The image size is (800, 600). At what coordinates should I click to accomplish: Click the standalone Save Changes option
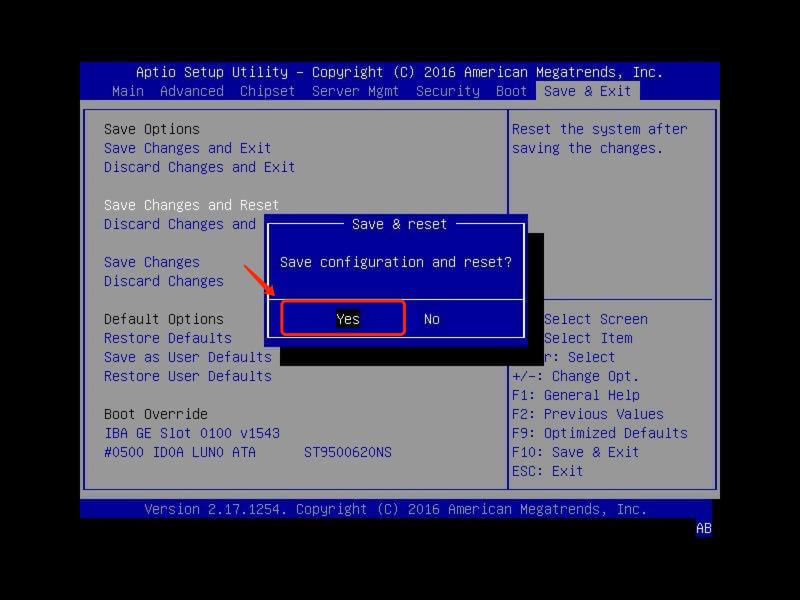[151, 262]
